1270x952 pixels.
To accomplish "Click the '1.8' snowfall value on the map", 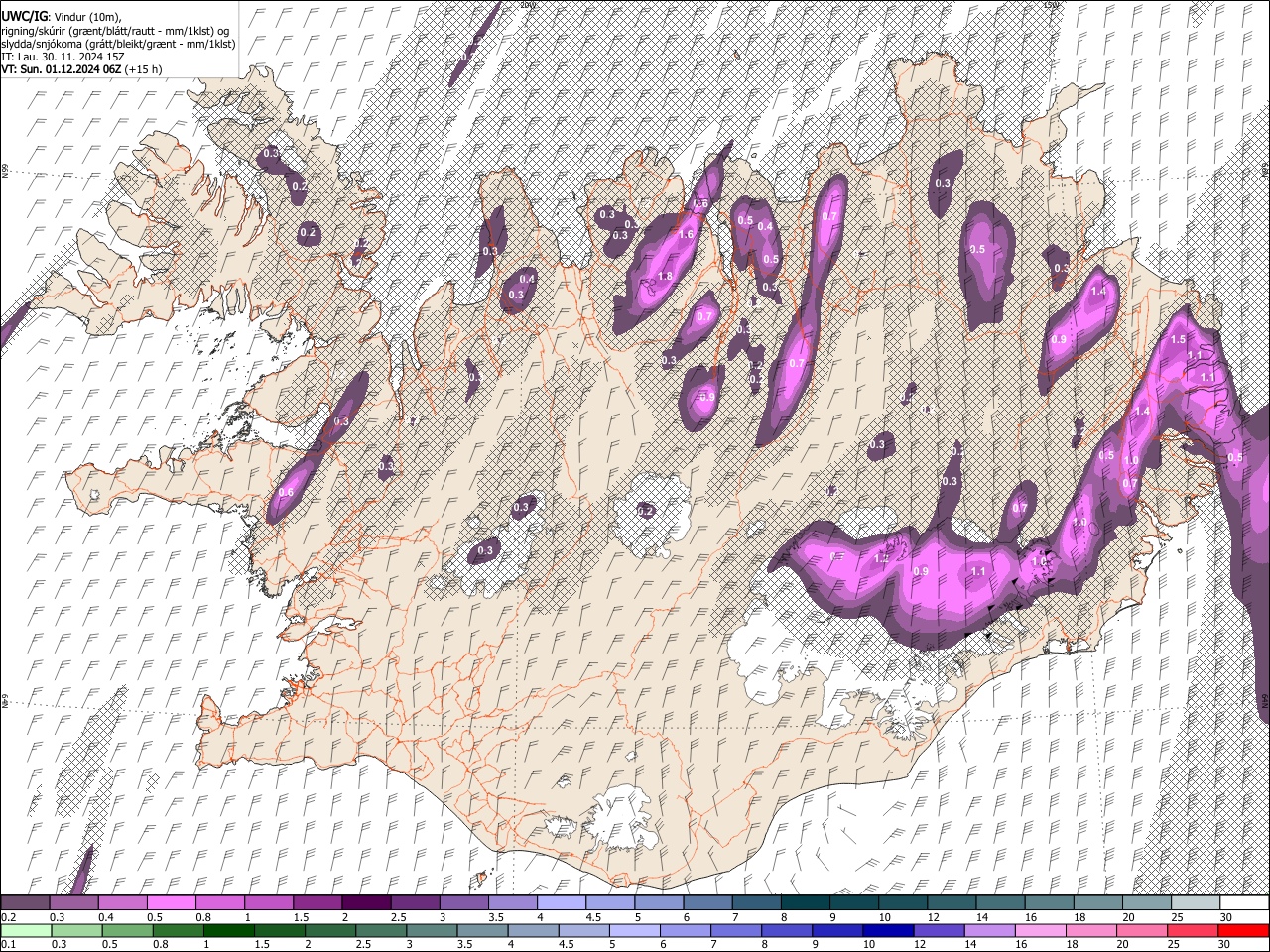I will (666, 276).
